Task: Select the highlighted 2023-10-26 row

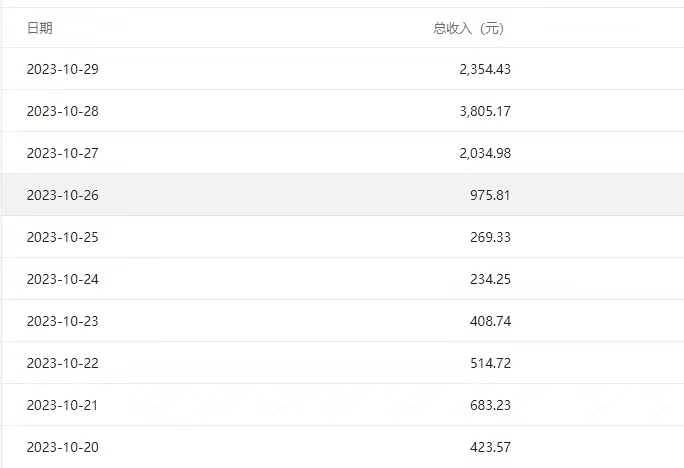Action: pos(342,195)
